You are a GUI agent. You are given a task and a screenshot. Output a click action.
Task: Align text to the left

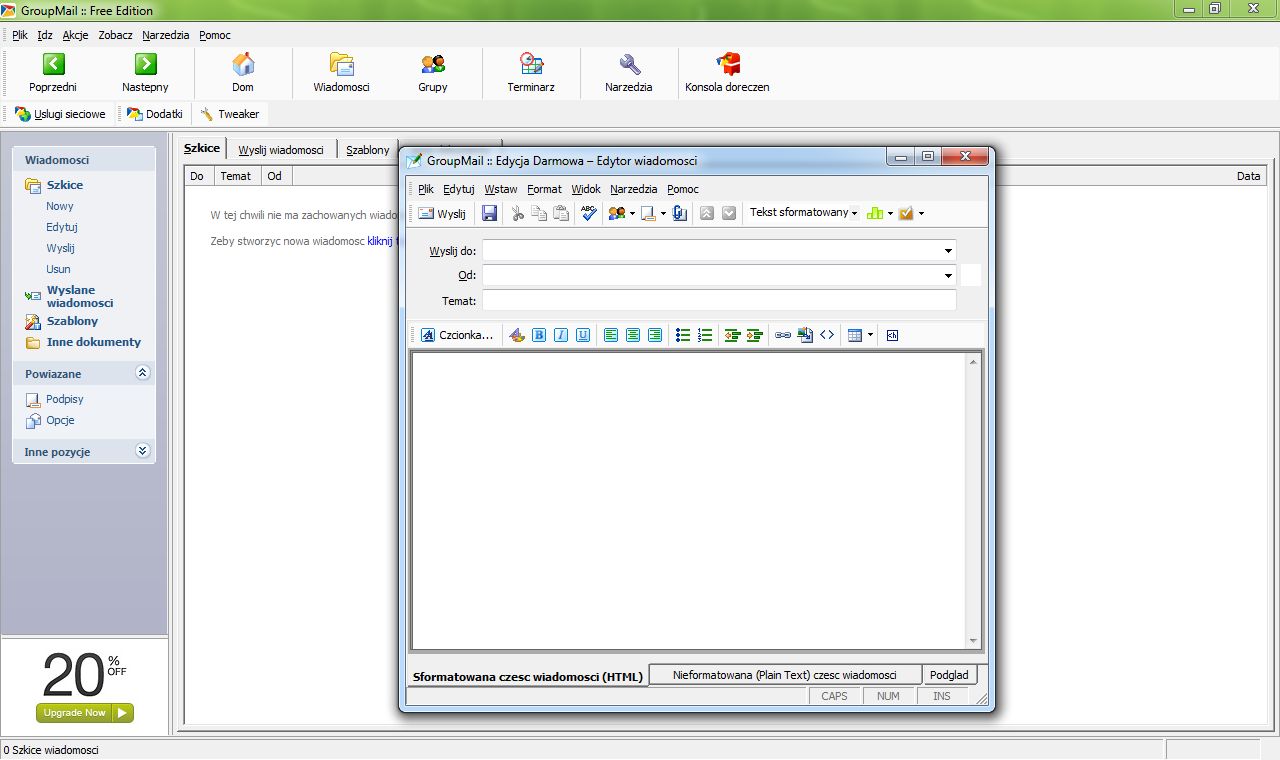coord(611,335)
